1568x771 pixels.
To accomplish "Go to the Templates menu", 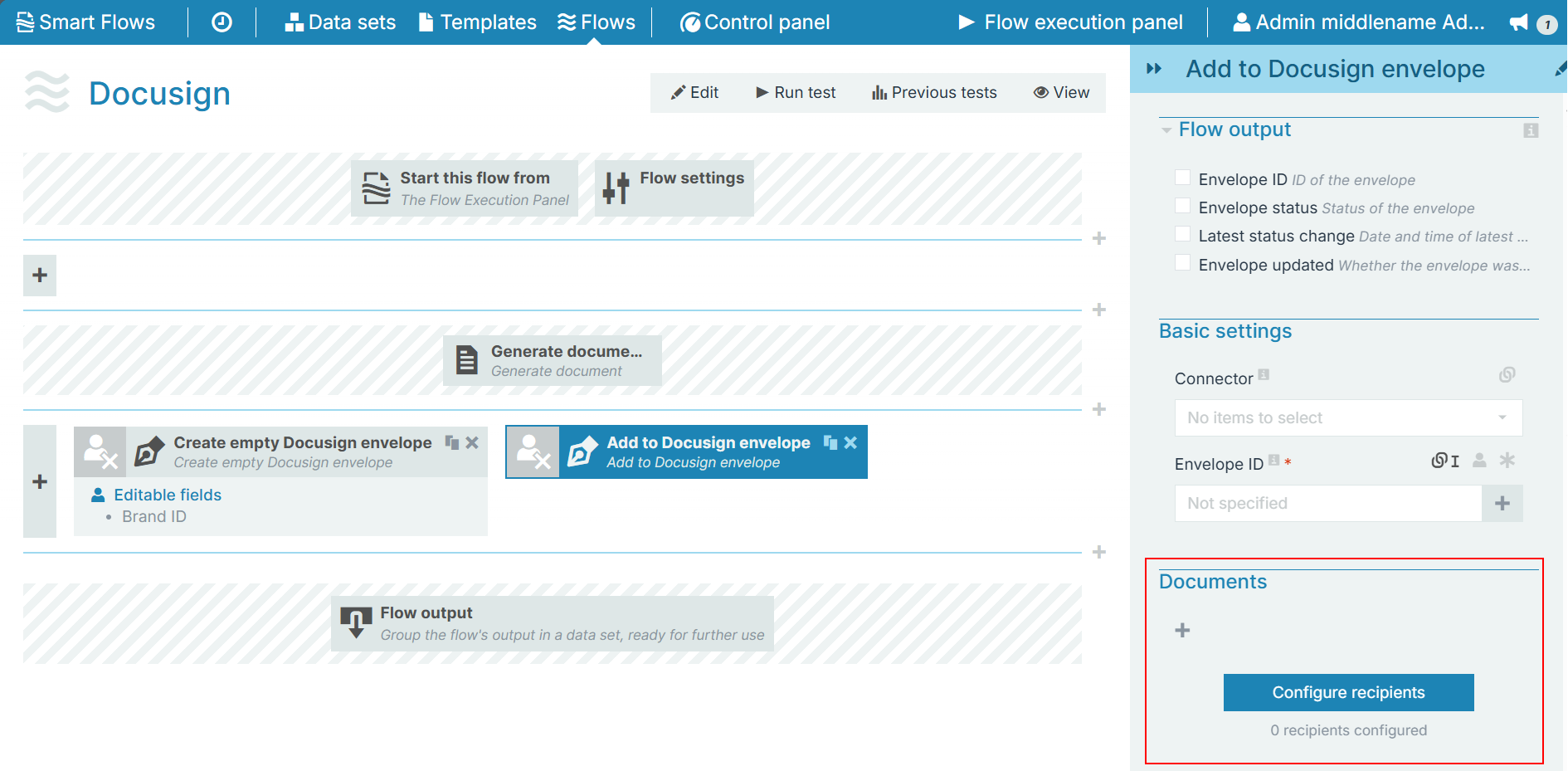I will click(477, 22).
